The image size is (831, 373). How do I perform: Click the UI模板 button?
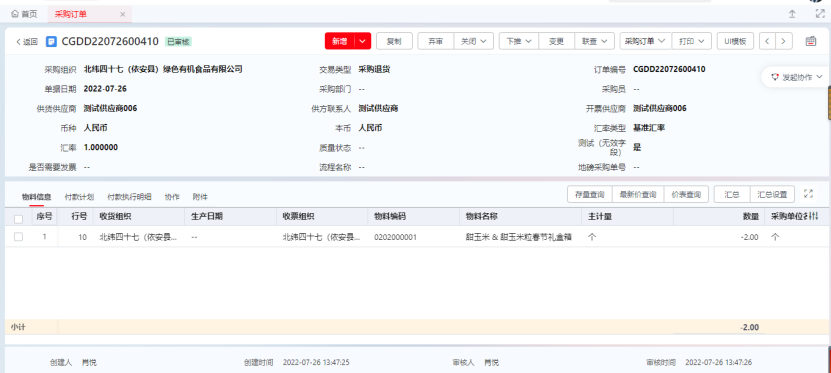tap(736, 41)
